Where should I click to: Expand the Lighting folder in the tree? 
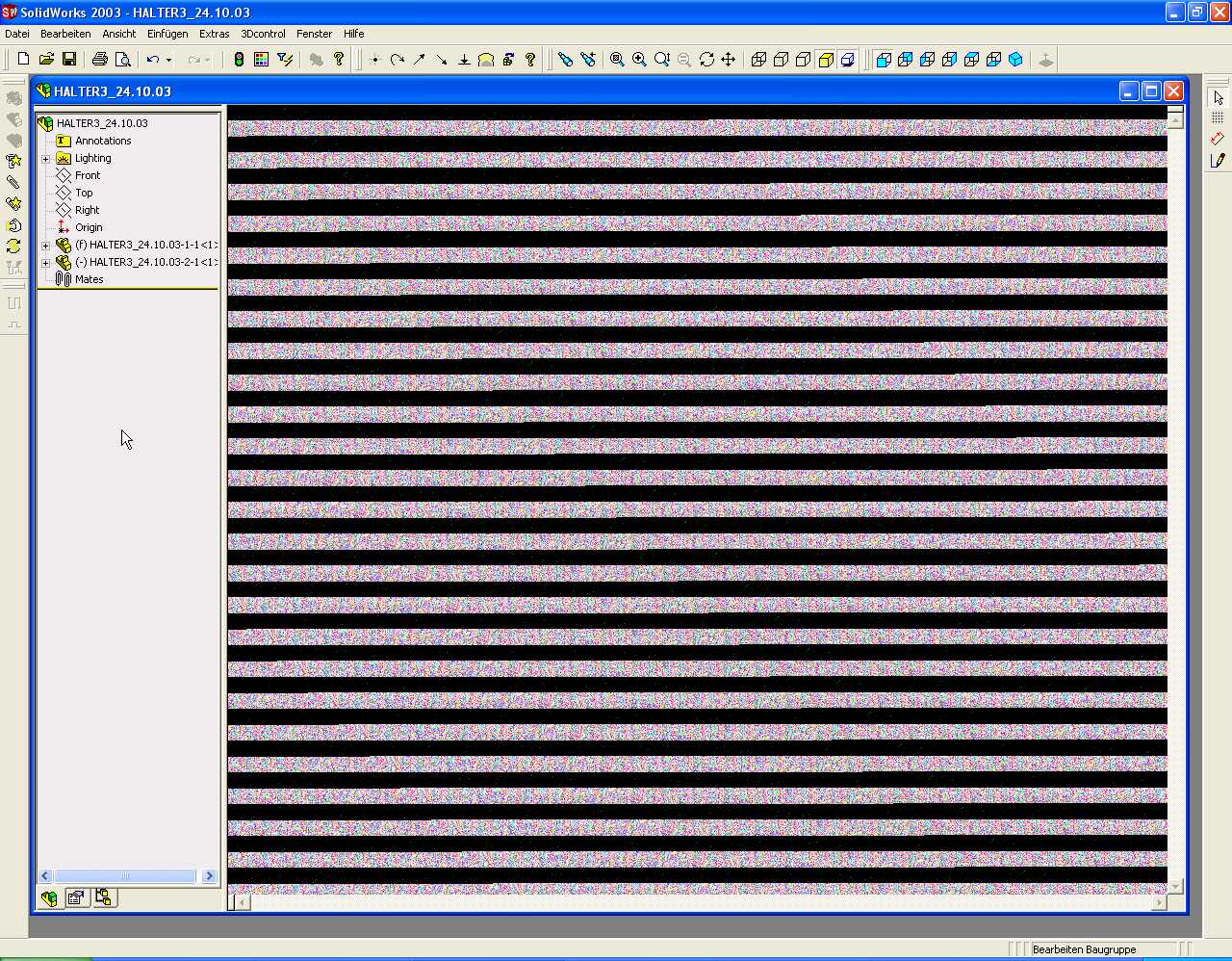coord(45,159)
